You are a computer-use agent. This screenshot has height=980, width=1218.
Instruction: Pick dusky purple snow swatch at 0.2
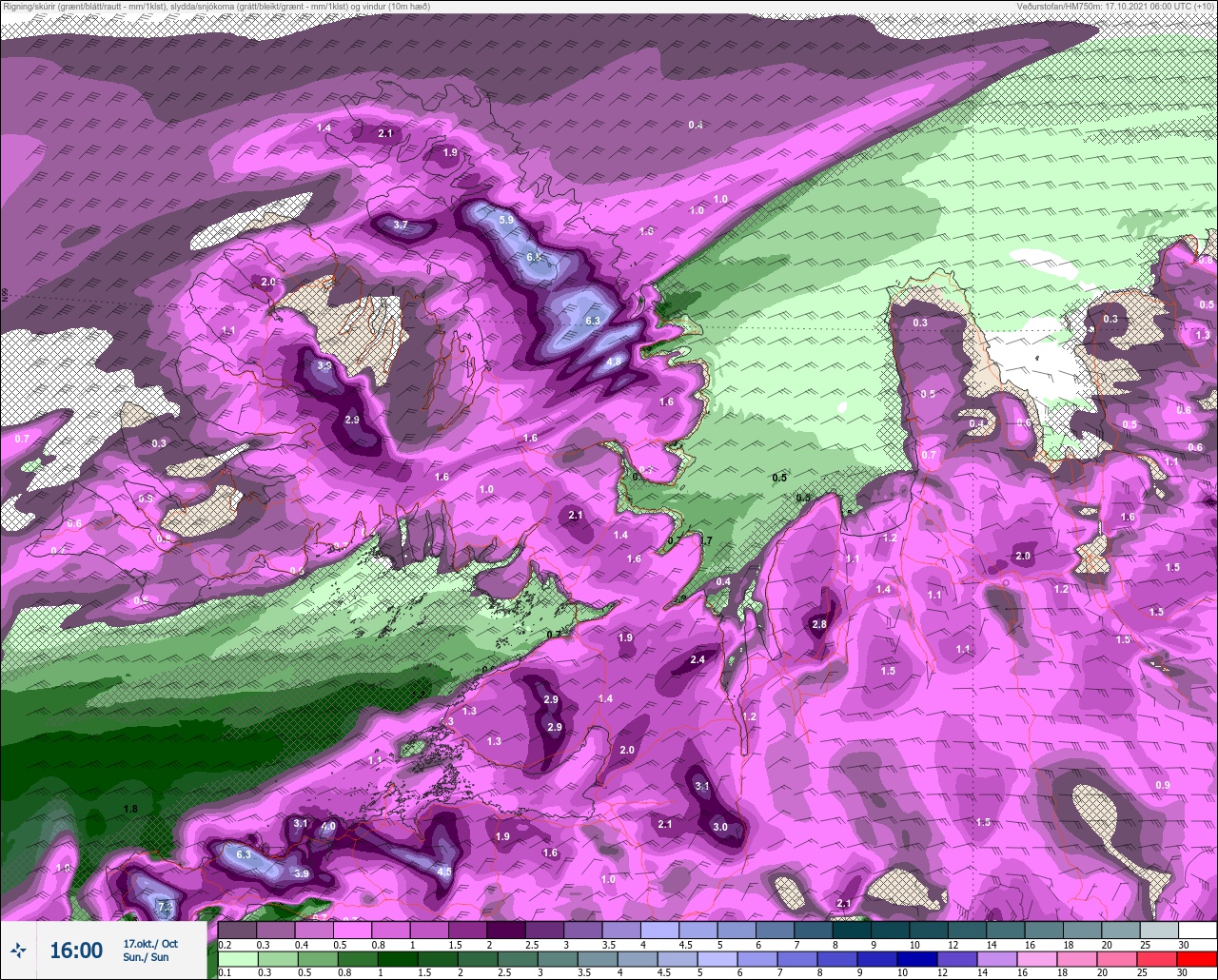pyautogui.click(x=237, y=930)
